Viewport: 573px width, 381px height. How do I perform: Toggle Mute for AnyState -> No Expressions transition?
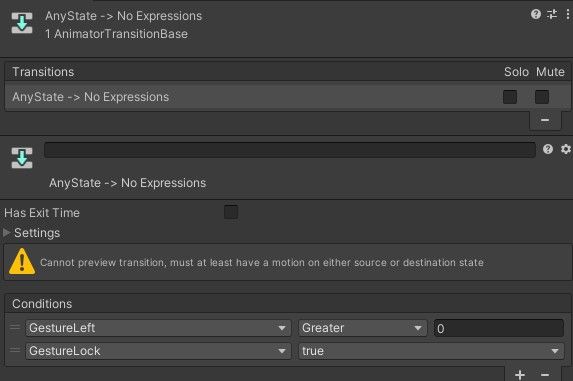tap(542, 97)
